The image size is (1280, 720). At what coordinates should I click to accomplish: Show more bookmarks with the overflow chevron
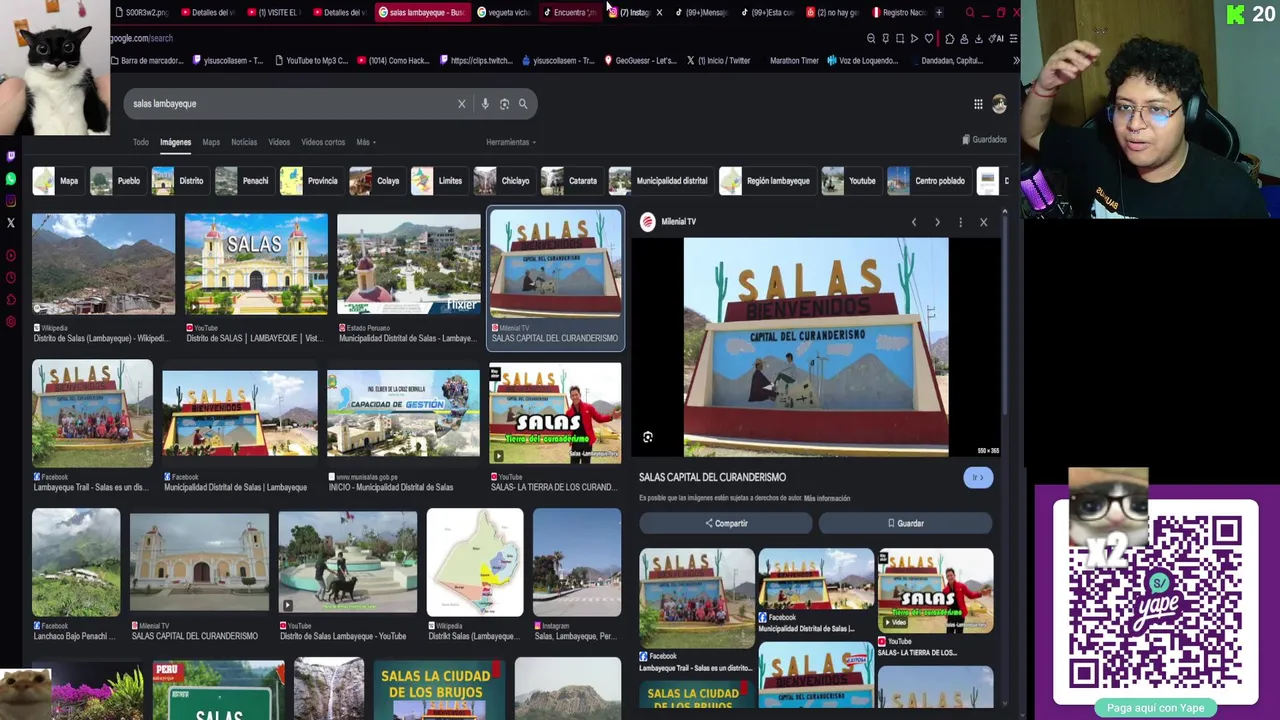(x=1016, y=60)
